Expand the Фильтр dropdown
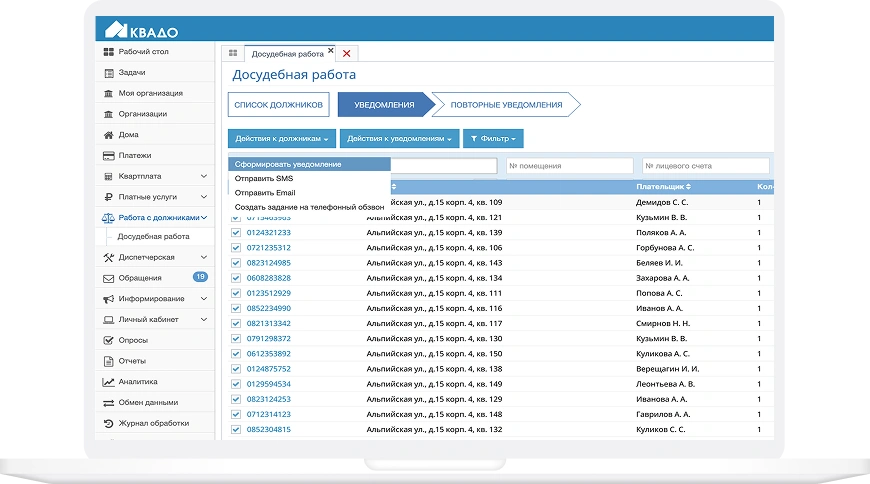 tap(494, 139)
